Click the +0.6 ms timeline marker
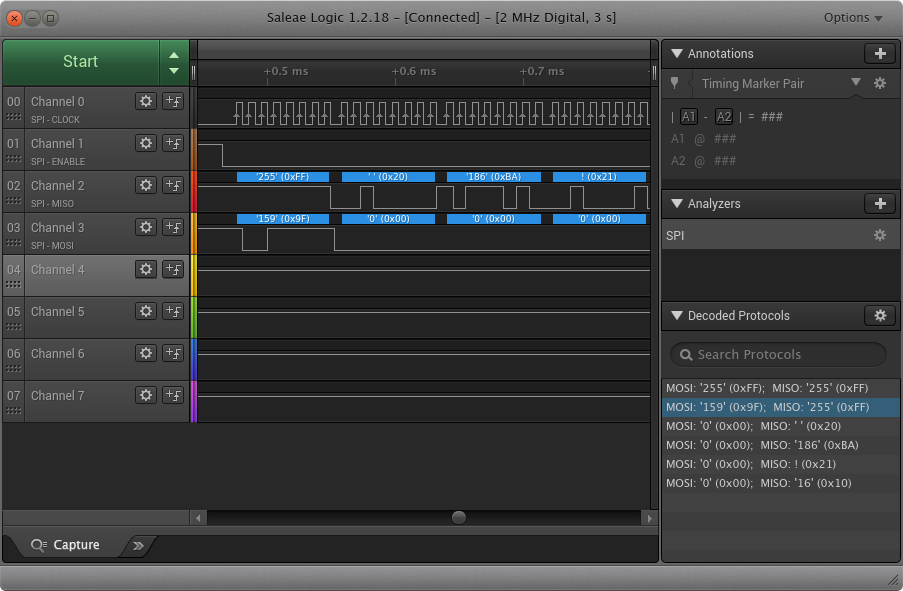This screenshot has width=903, height=591. [x=413, y=71]
